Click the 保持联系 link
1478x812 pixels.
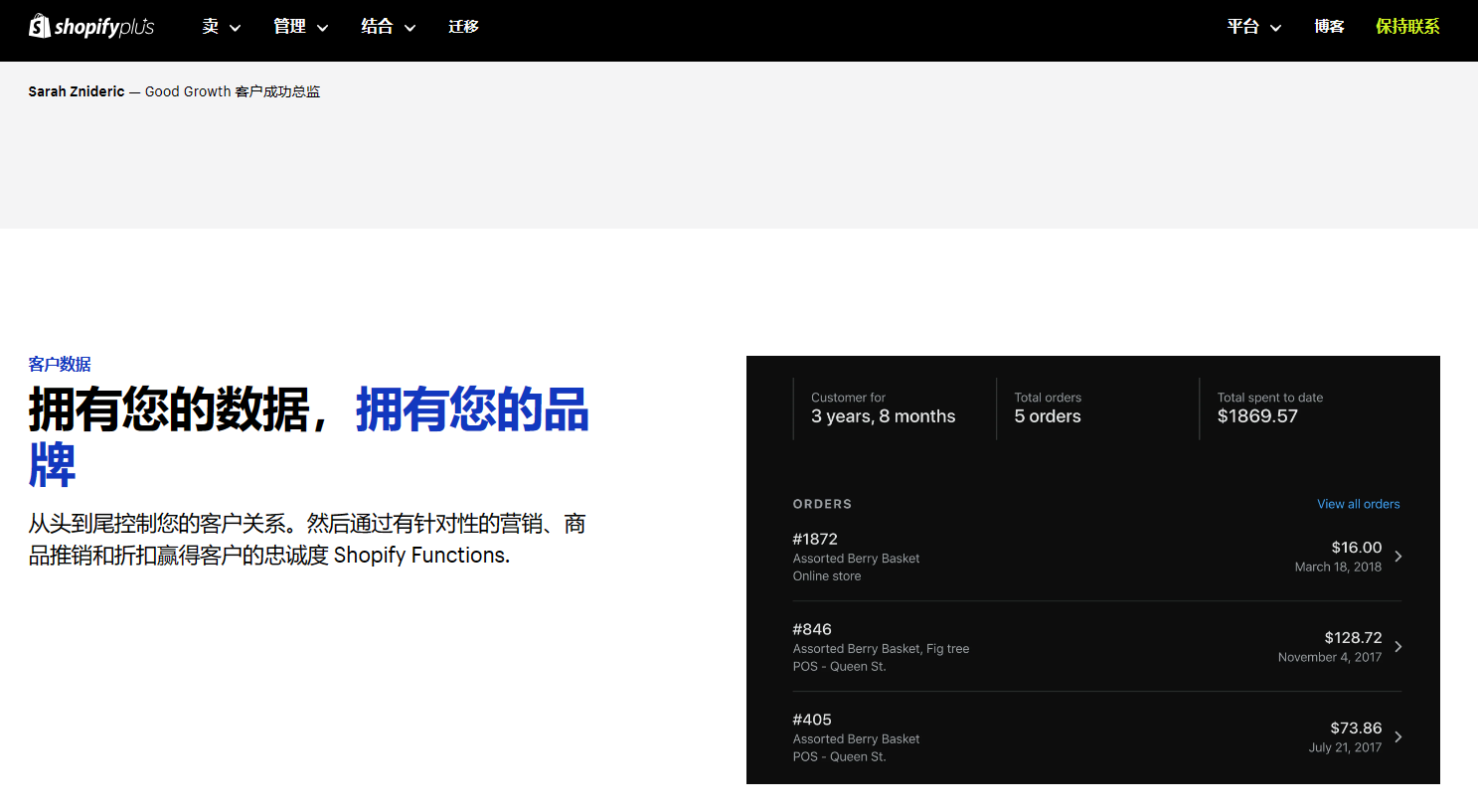coord(1407,27)
